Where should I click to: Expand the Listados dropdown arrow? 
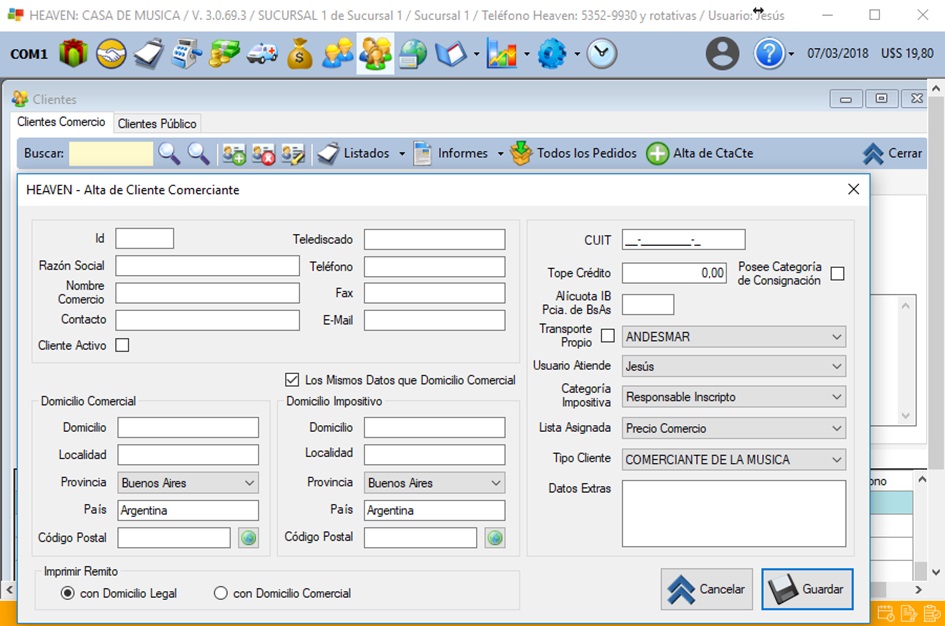[x=401, y=154]
